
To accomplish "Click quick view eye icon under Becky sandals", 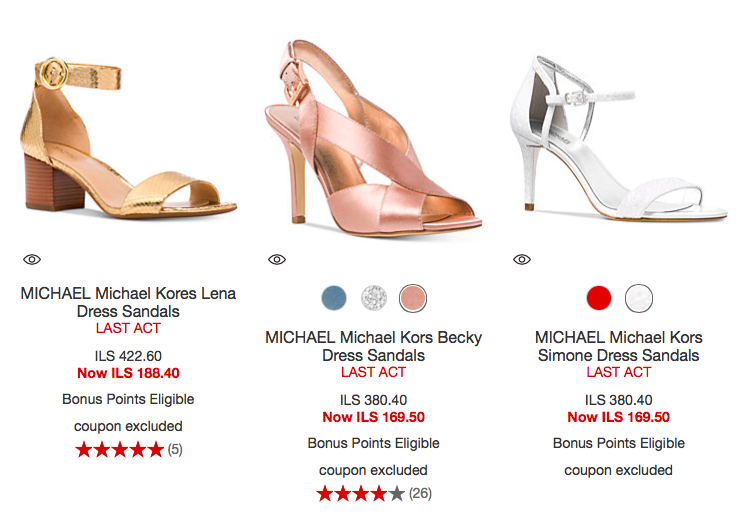I will 277,259.
